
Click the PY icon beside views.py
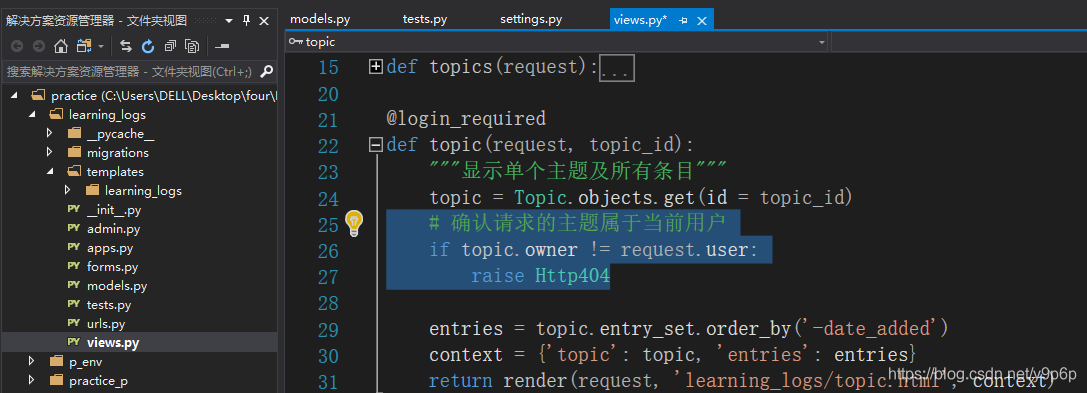pos(73,342)
